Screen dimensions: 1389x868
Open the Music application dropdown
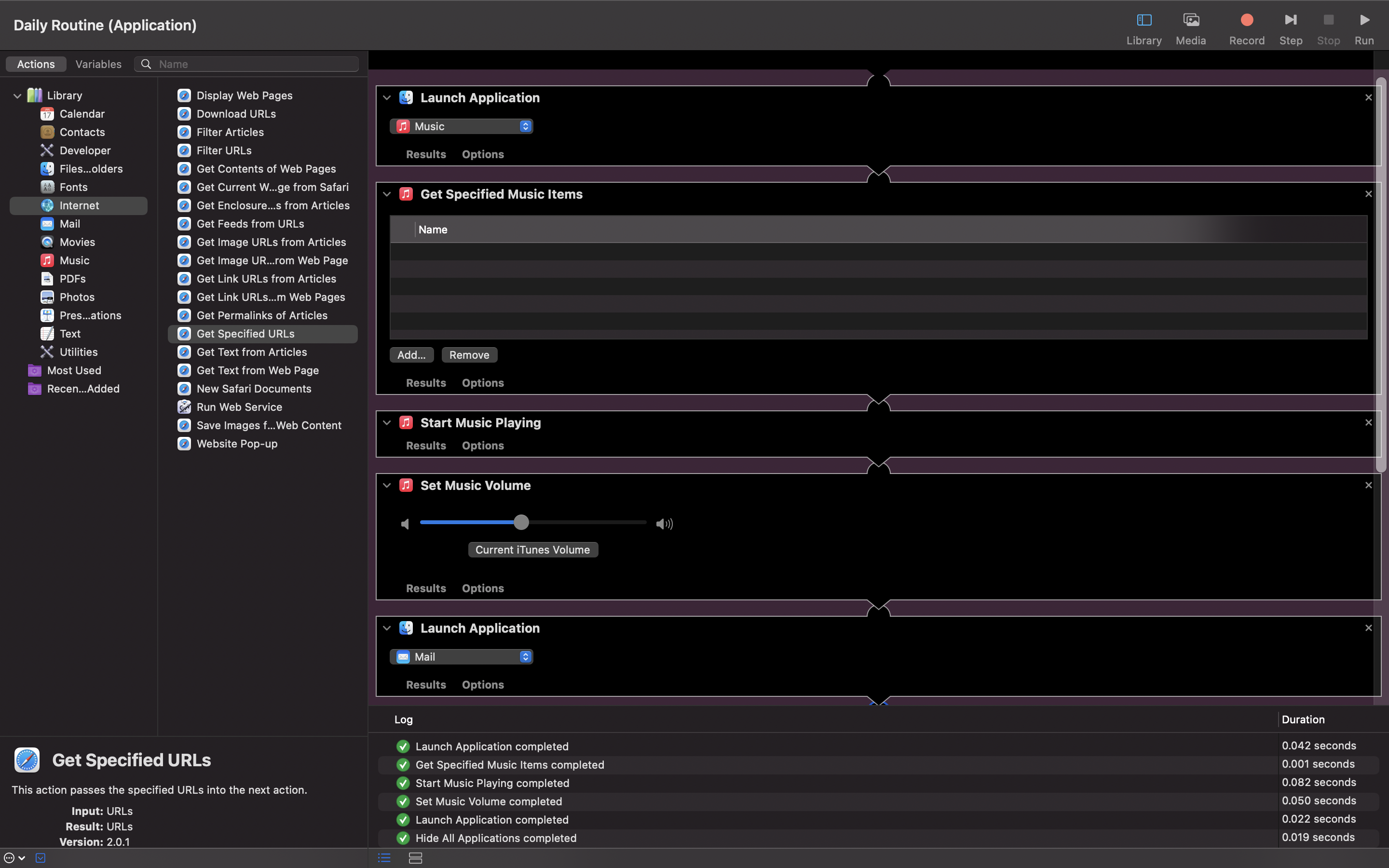click(462, 126)
